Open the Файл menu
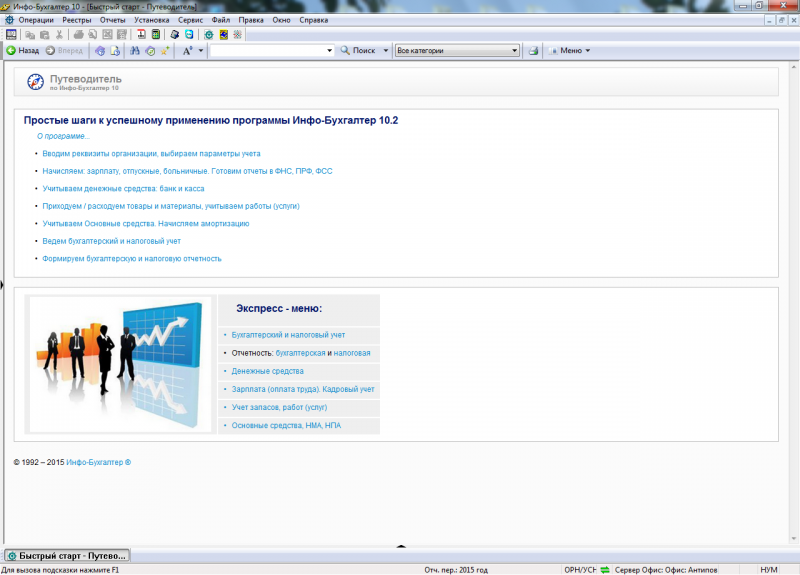 pos(221,20)
